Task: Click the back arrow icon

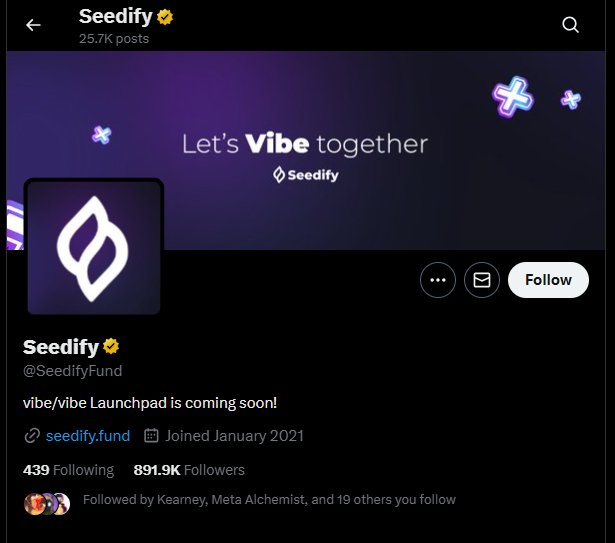Action: [x=33, y=25]
